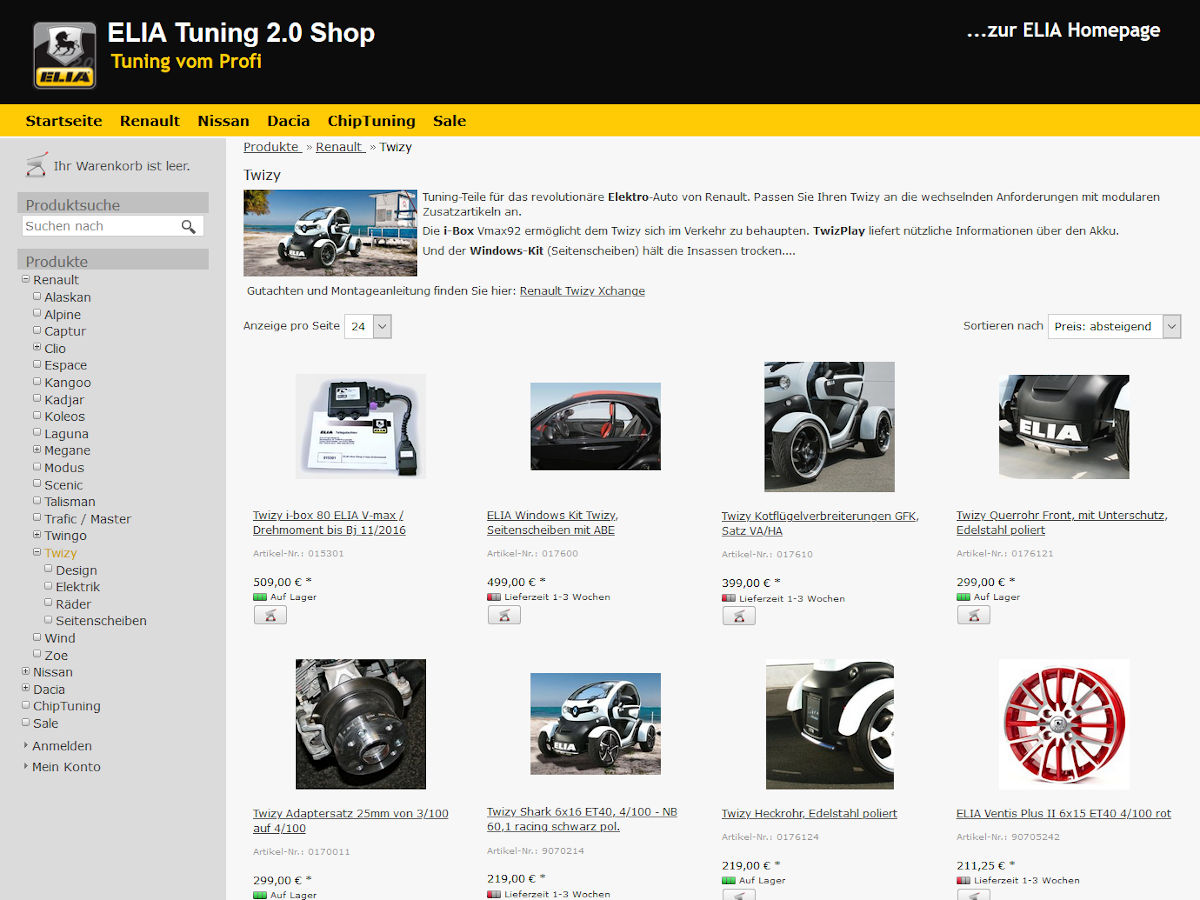The width and height of the screenshot is (1200, 900).
Task: Select Alaskan in the category tree
Action: click(67, 297)
